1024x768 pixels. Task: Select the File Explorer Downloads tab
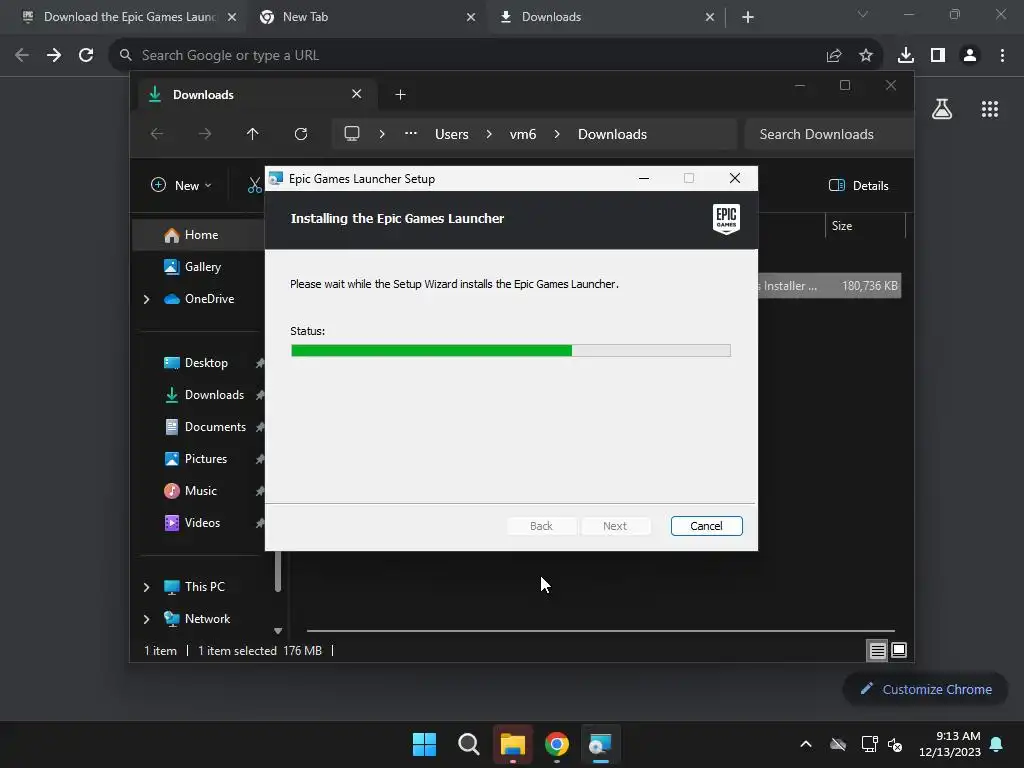click(x=256, y=95)
